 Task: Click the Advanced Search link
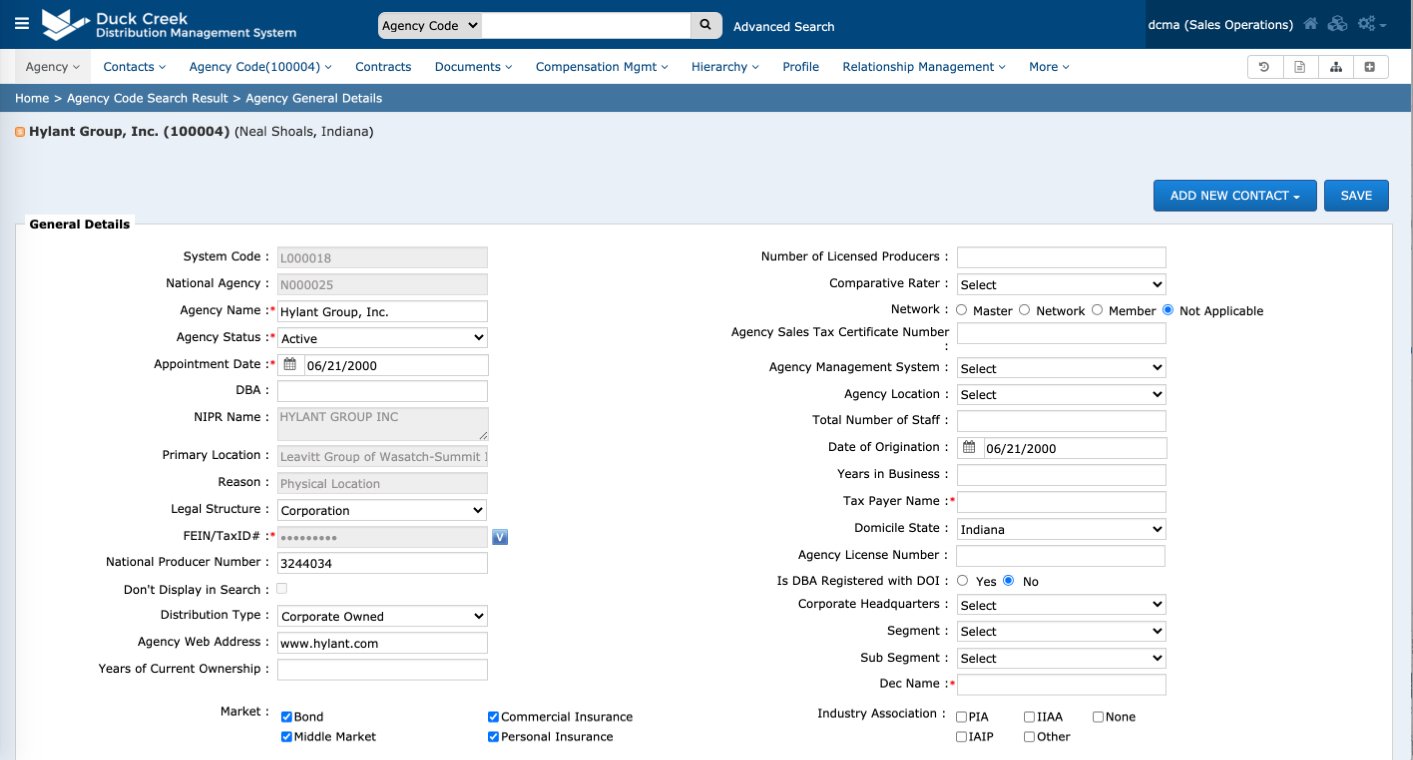click(784, 27)
